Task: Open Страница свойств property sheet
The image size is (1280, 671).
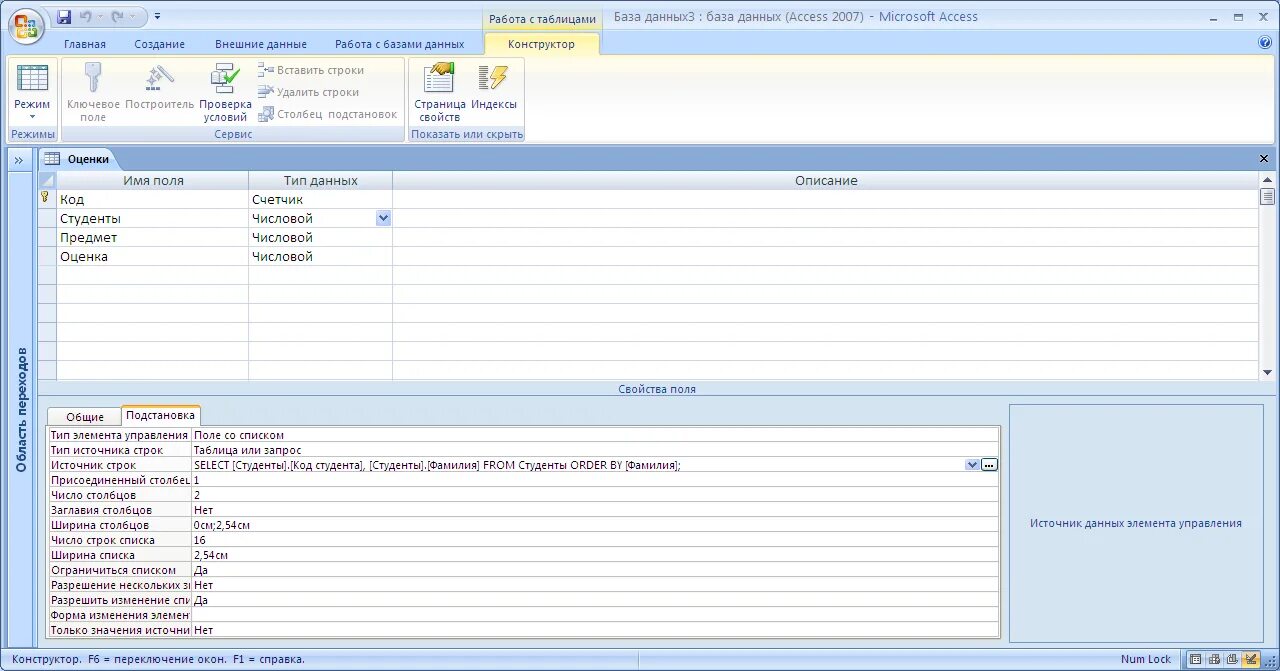Action: tap(440, 92)
